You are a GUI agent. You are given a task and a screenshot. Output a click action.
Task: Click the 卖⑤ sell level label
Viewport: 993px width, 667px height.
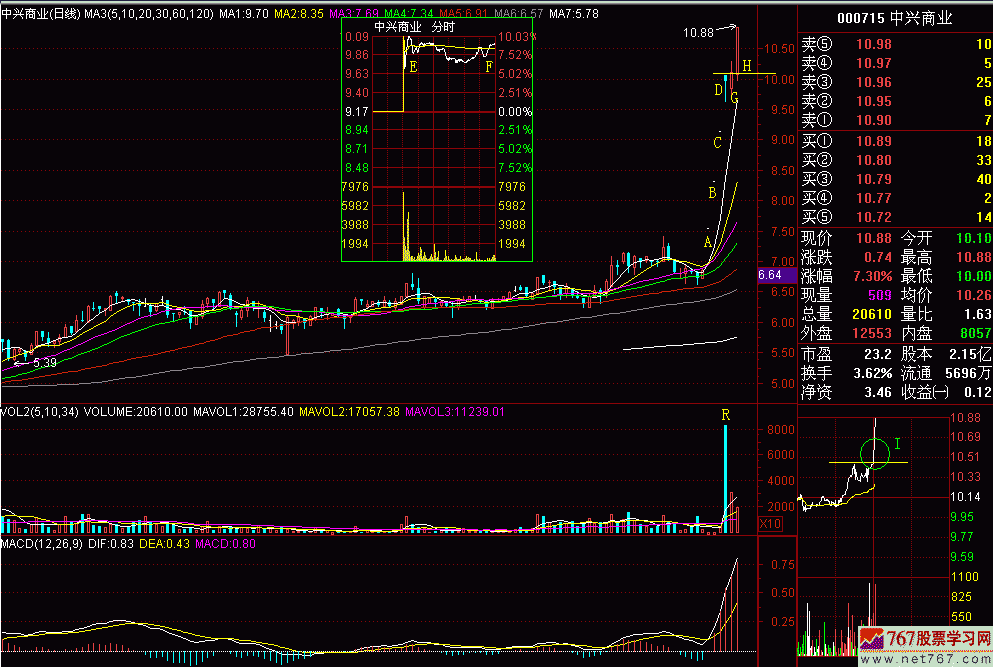tap(817, 44)
